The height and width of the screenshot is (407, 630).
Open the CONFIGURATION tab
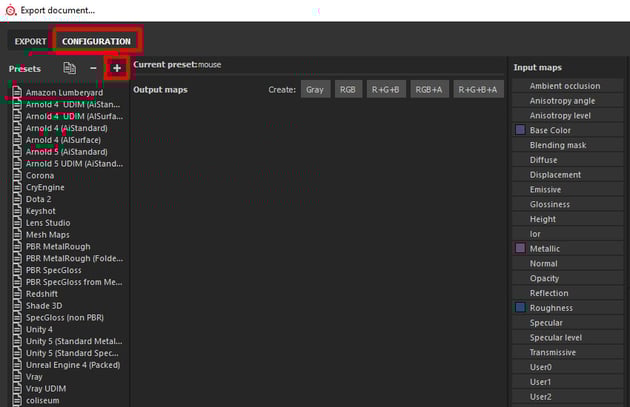point(96,41)
